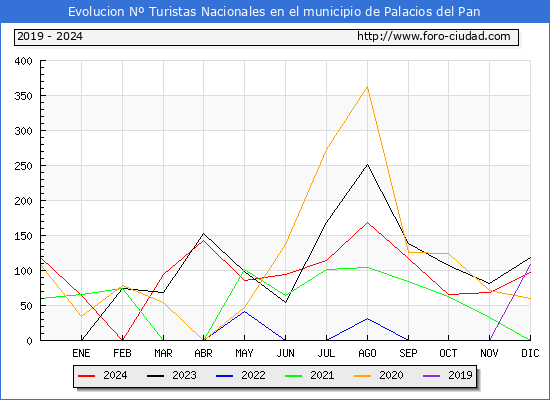Click the '2019 - 2024' date range label

(50, 36)
